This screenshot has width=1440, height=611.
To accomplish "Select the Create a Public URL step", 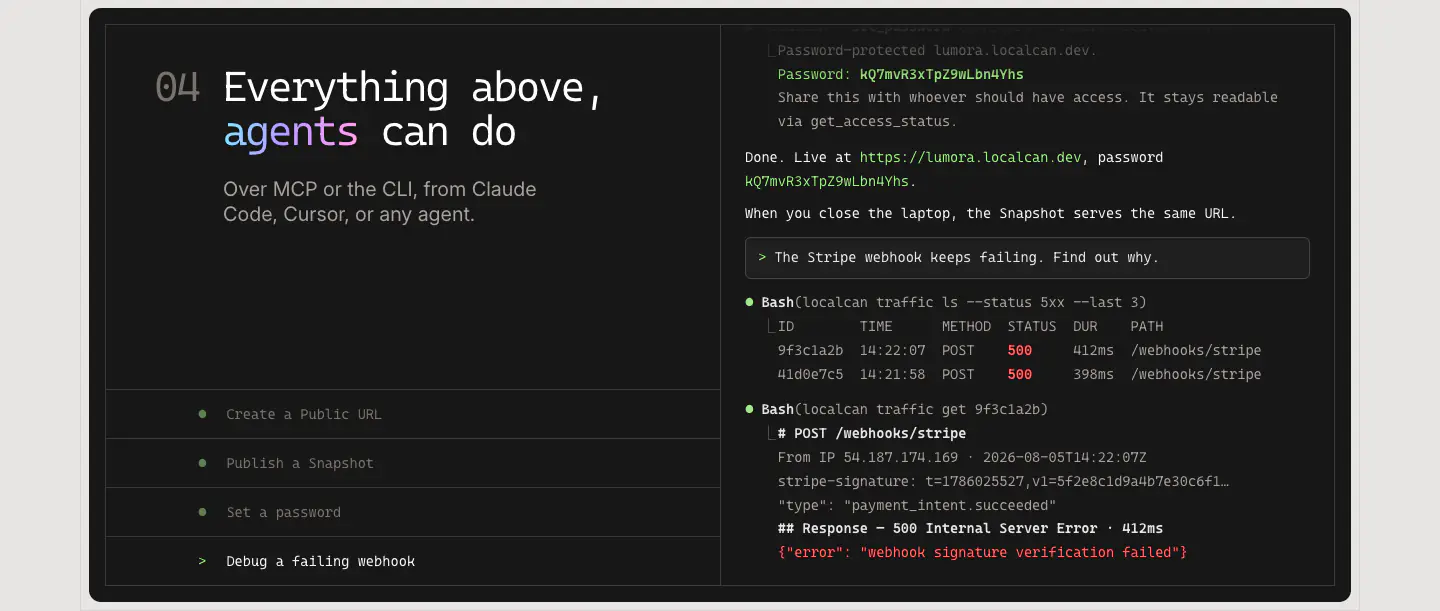I will point(412,414).
